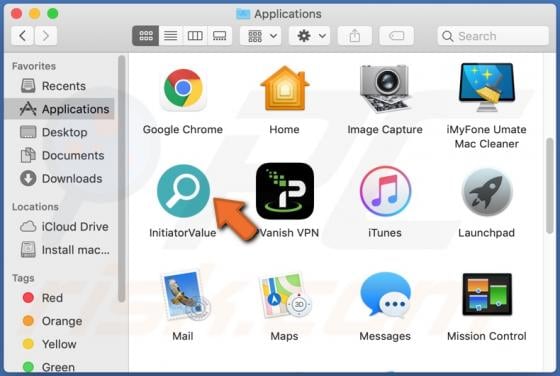Viewport: 560px width, 376px height.
Task: Select the Orange tag
Action: click(60, 321)
